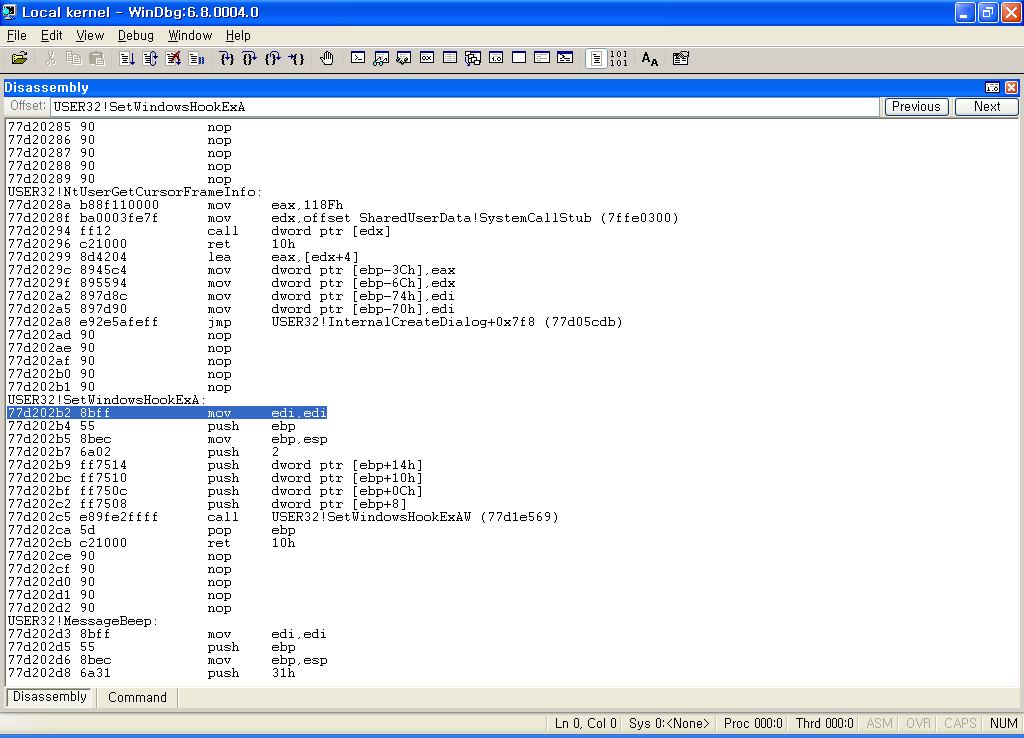The width and height of the screenshot is (1024, 738).
Task: Open the Watch window toolbar icon
Action: [381, 59]
